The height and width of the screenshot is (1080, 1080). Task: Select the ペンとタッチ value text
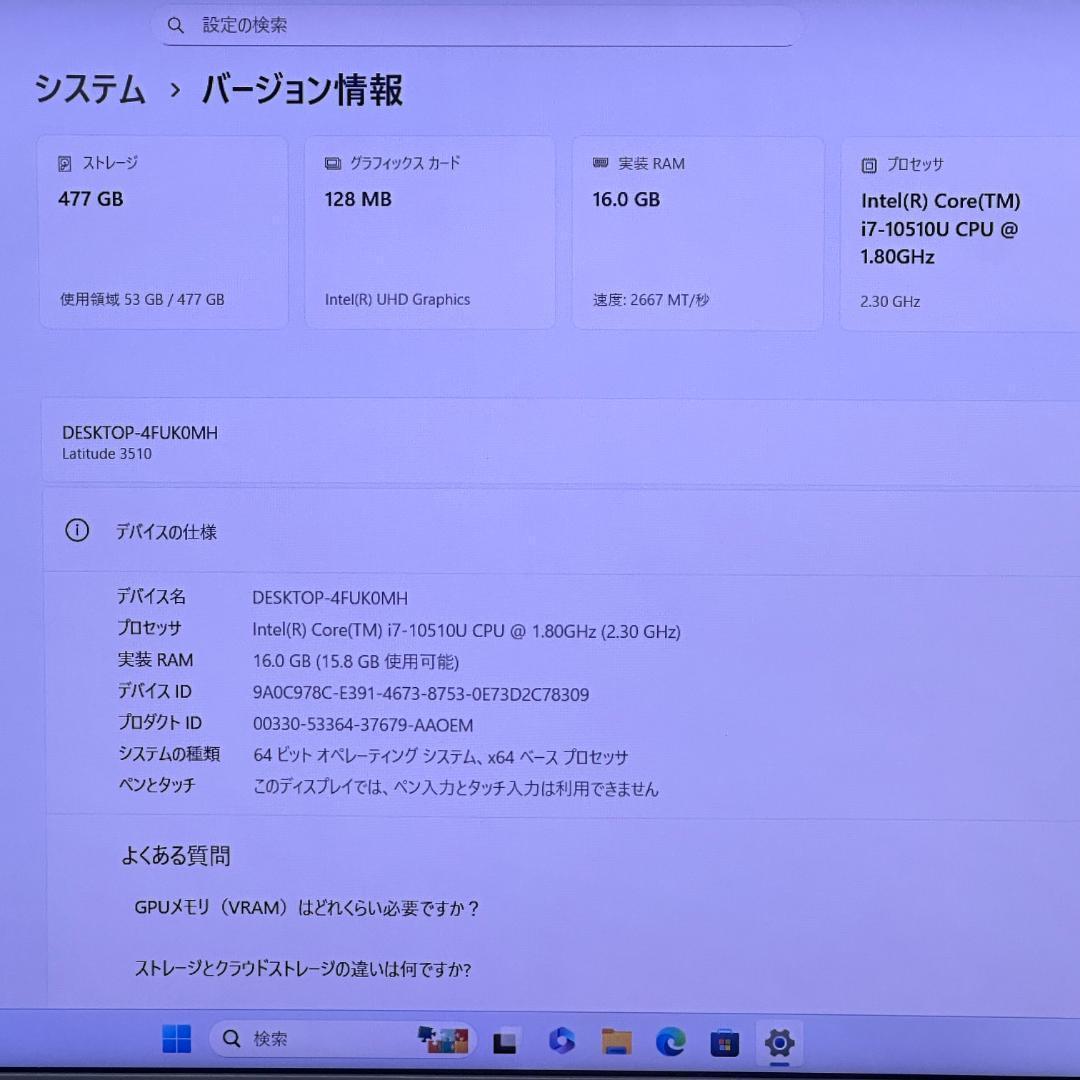456,788
